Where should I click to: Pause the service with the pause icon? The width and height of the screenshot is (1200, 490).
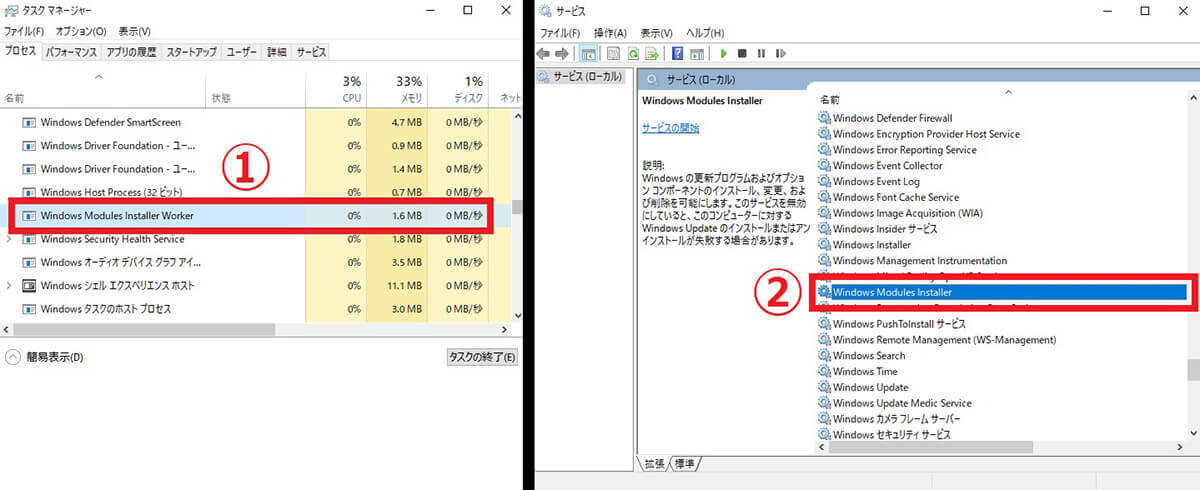click(761, 53)
